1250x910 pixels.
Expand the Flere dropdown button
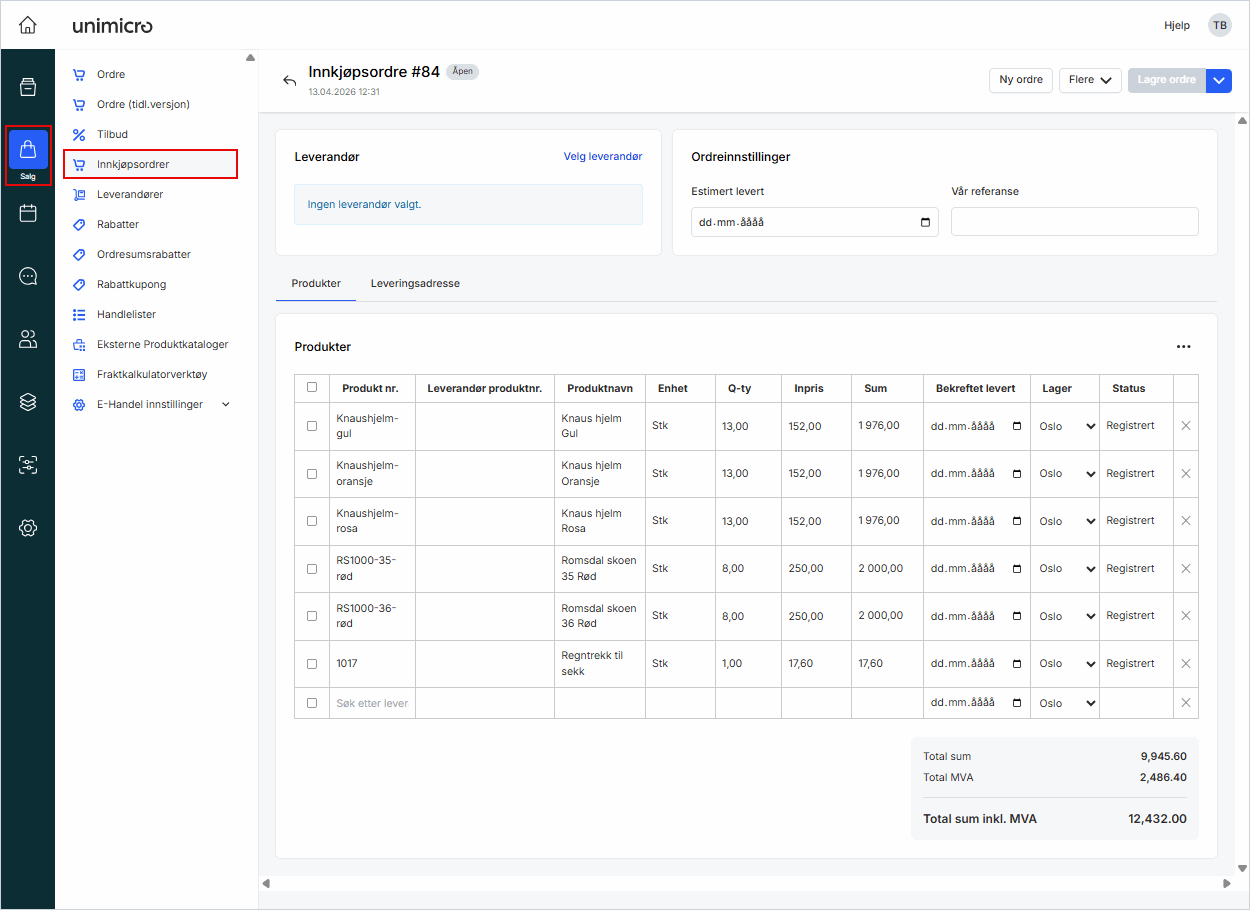1090,80
